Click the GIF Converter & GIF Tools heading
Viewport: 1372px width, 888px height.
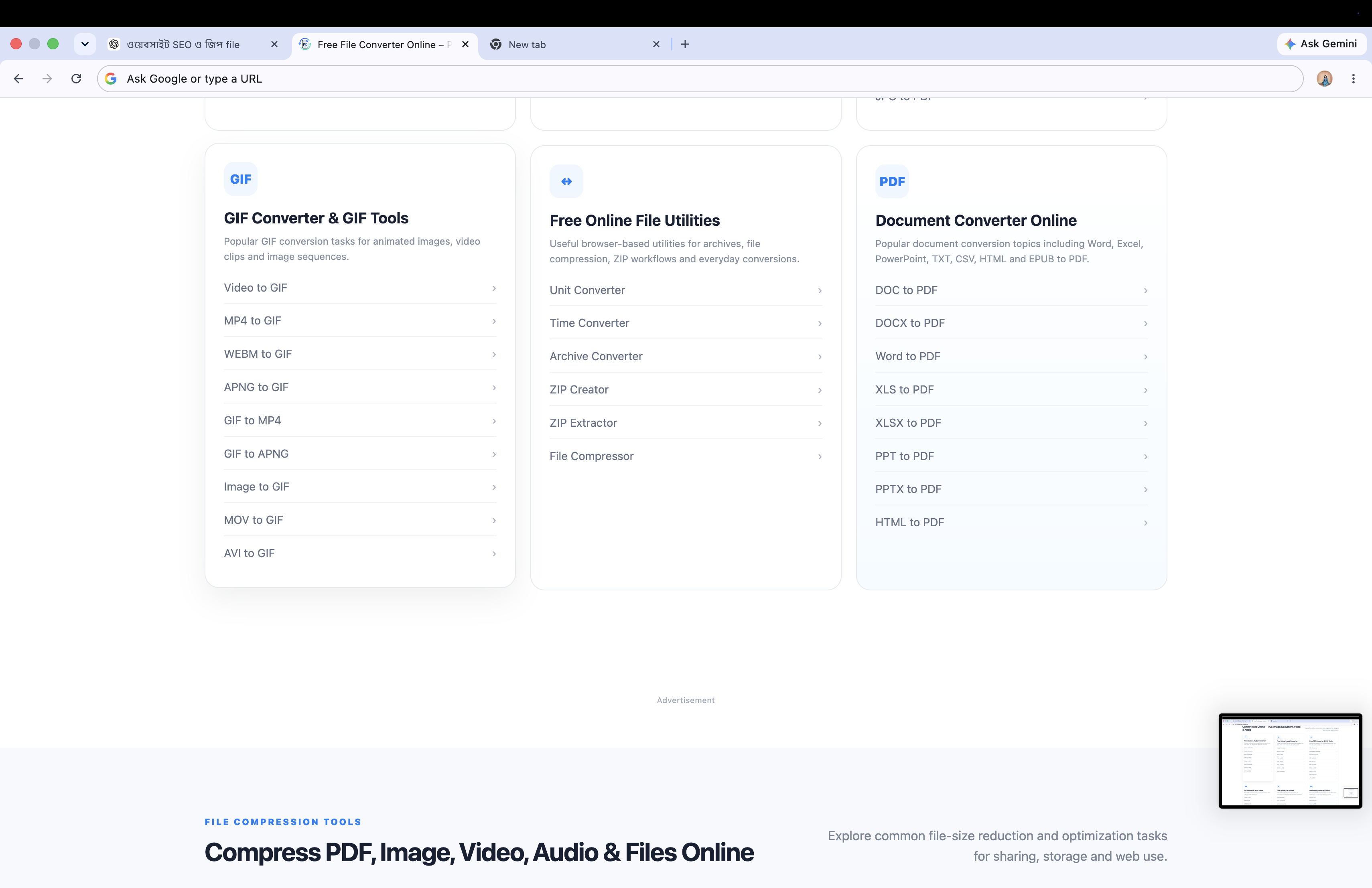tap(316, 219)
